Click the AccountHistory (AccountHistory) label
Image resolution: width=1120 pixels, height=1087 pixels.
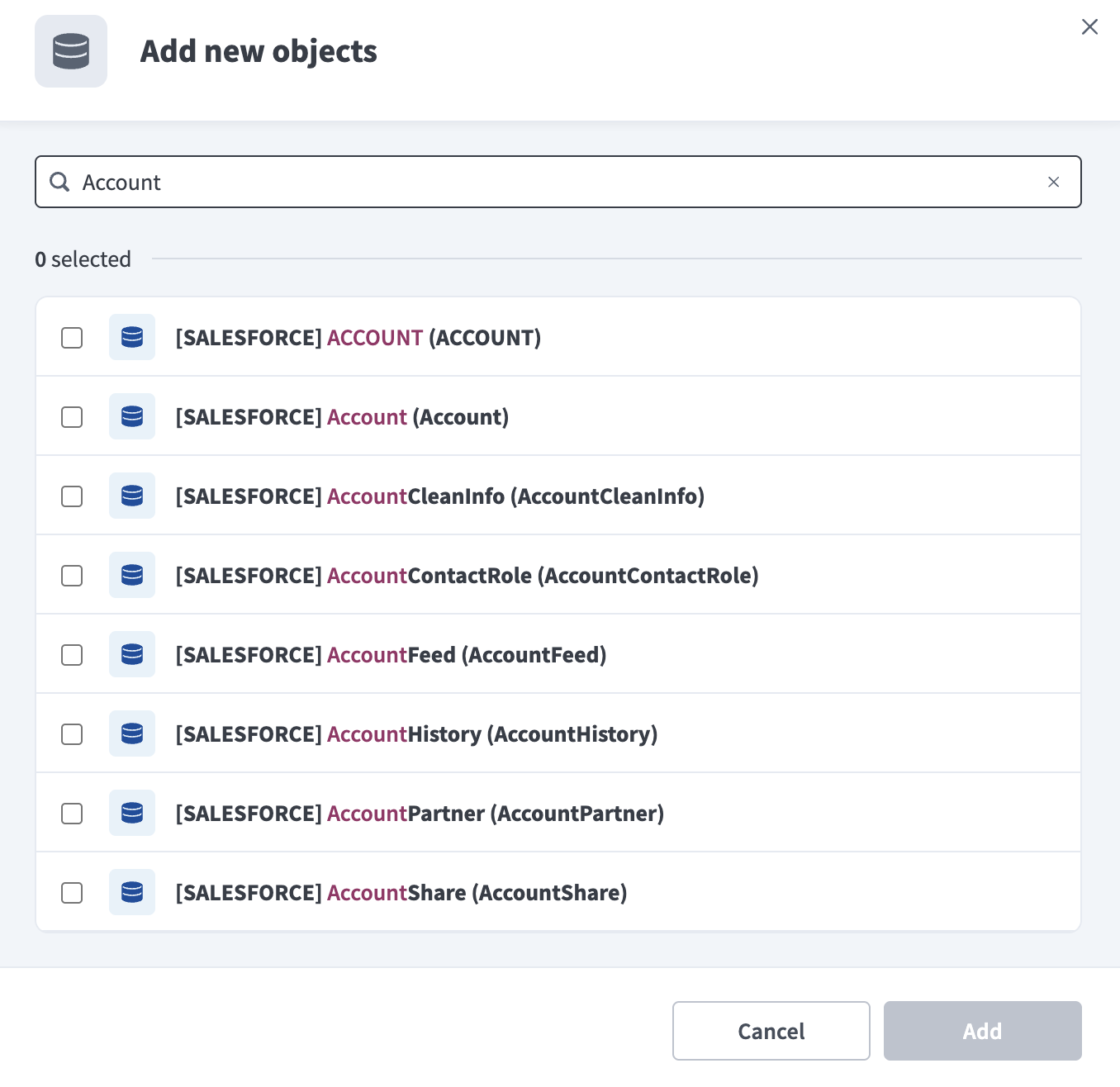coord(417,734)
